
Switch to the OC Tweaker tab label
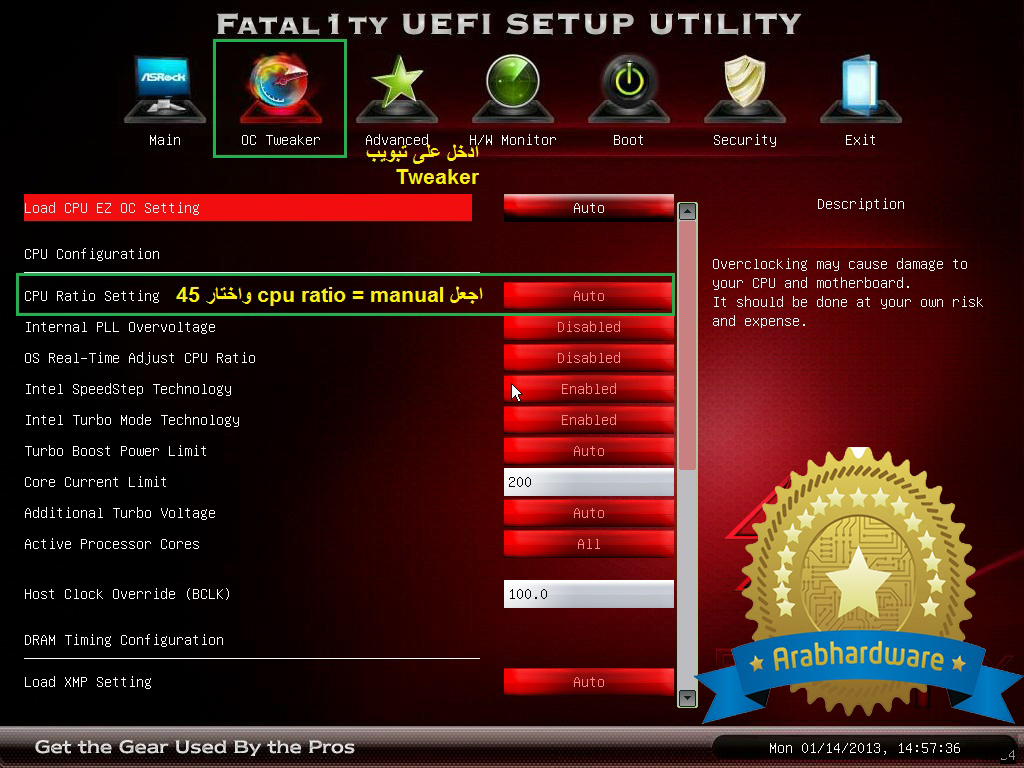coord(281,140)
